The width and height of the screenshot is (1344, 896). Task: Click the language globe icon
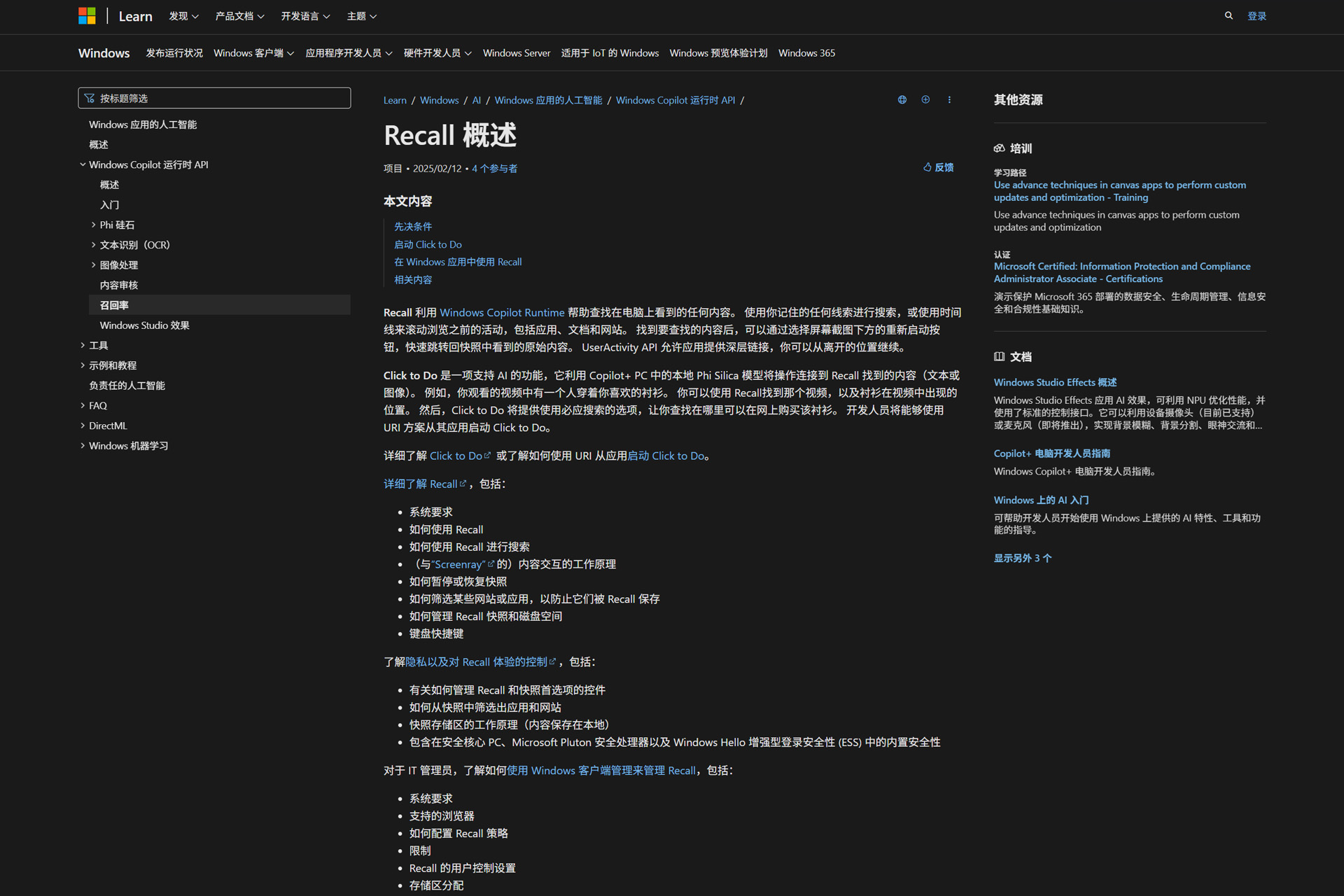coord(902,100)
